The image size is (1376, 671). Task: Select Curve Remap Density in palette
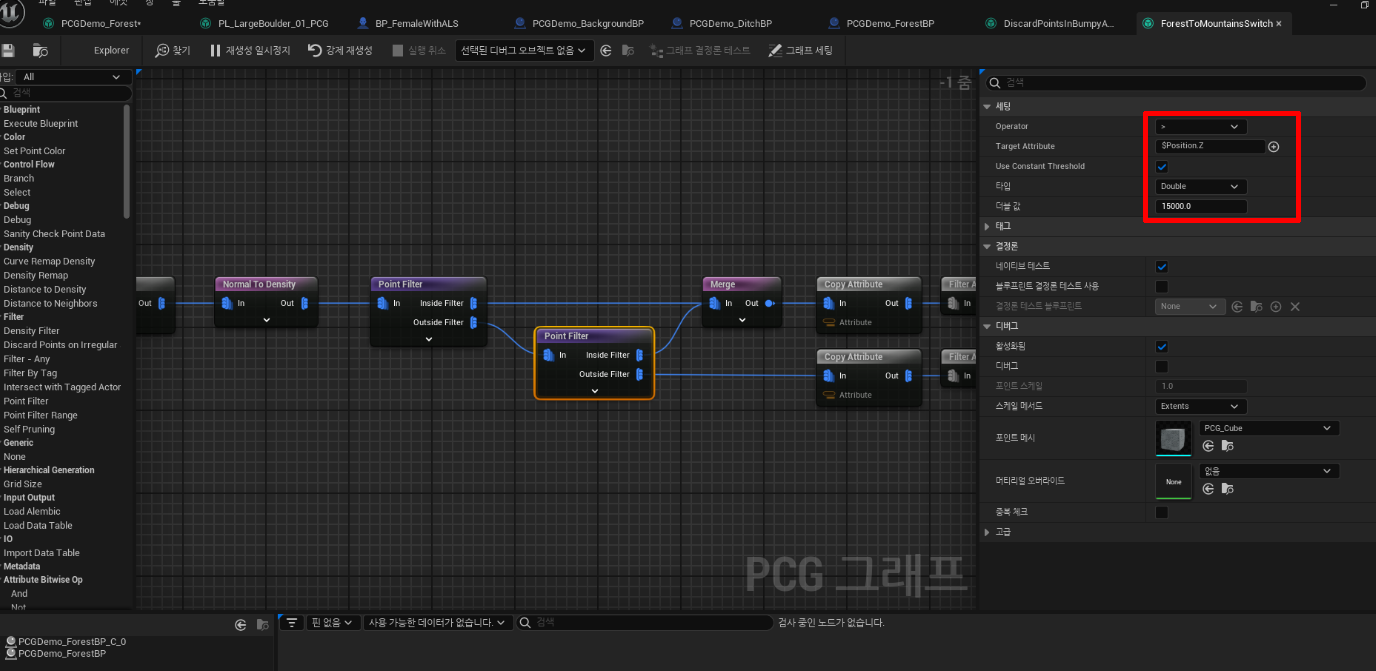point(50,261)
